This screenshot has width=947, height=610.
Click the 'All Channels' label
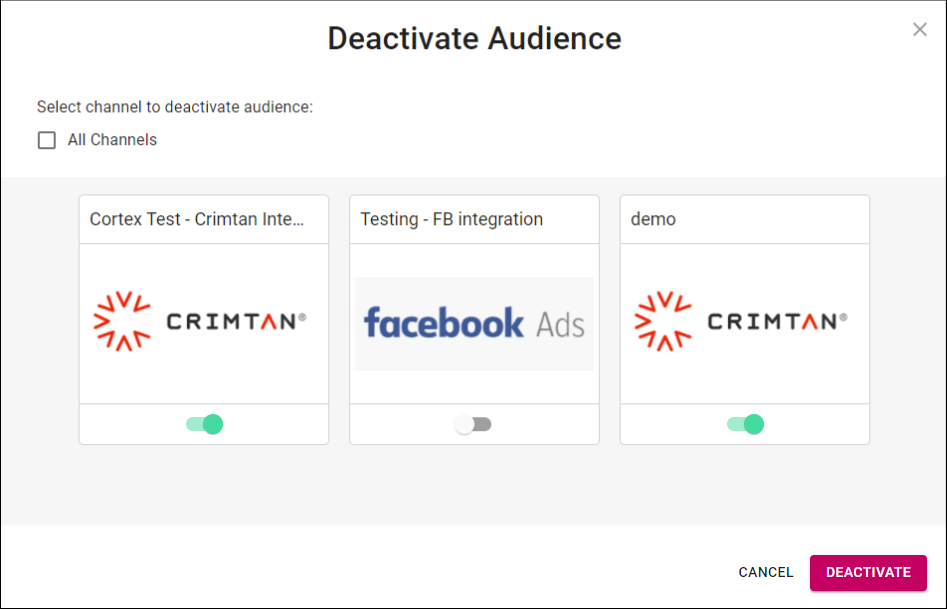coord(112,140)
